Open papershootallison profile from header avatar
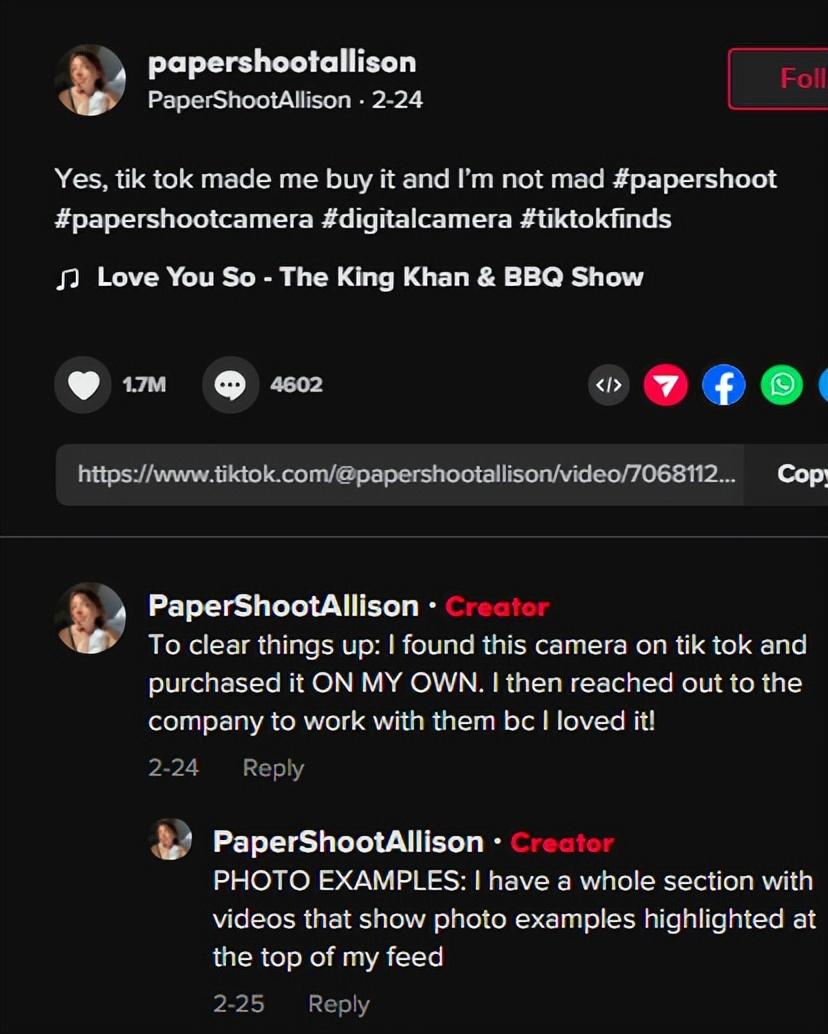This screenshot has width=828, height=1034. (90, 80)
